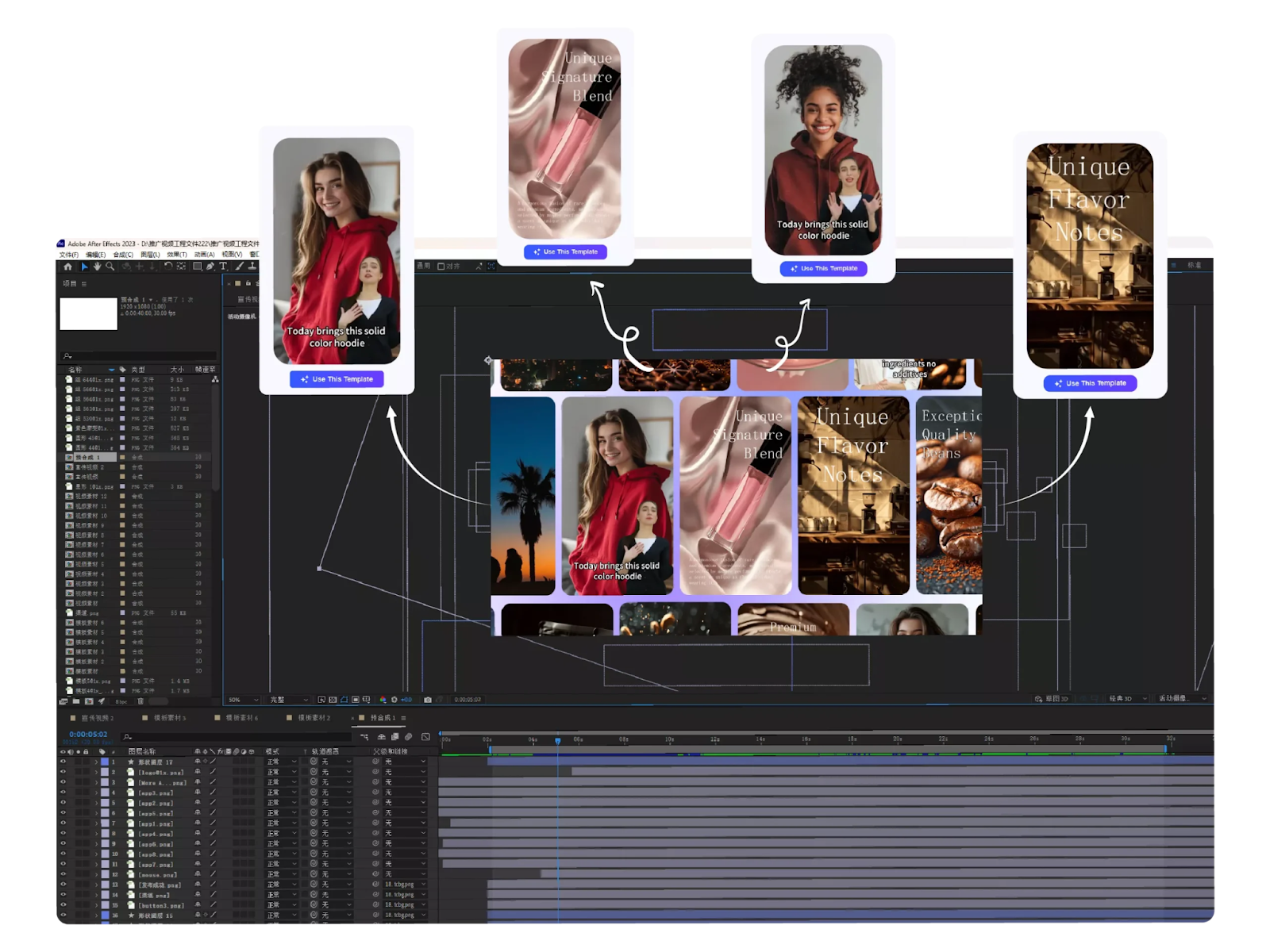Click New Composition icon in Project panel
Screen dimensions: 1270x952
pyautogui.click(x=89, y=701)
